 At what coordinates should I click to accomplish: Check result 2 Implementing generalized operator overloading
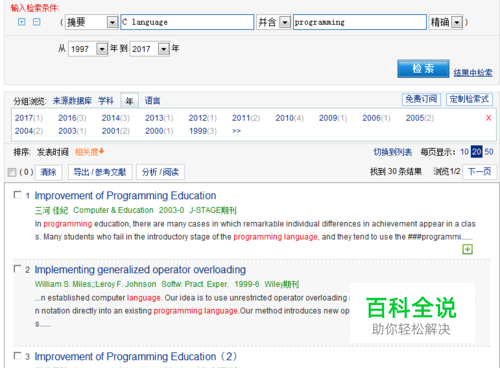coord(17,269)
